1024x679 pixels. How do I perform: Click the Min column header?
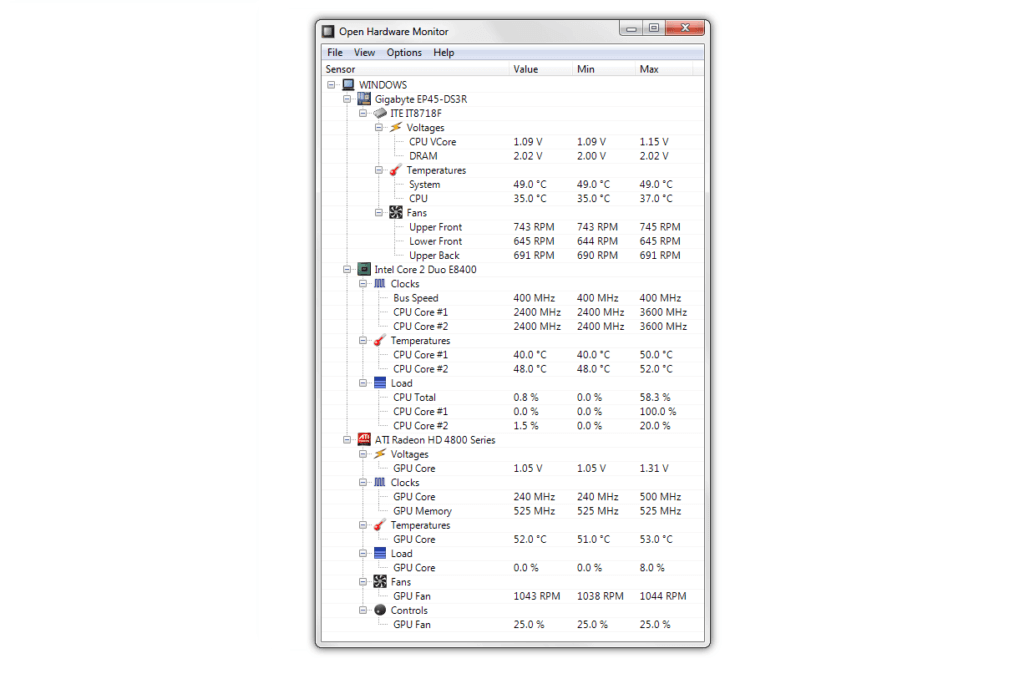coord(603,69)
